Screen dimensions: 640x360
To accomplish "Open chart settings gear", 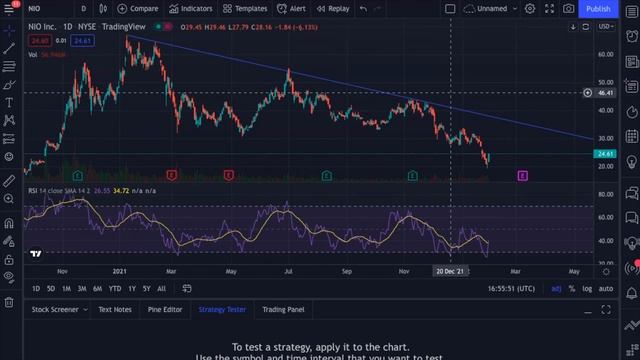I will (530, 9).
